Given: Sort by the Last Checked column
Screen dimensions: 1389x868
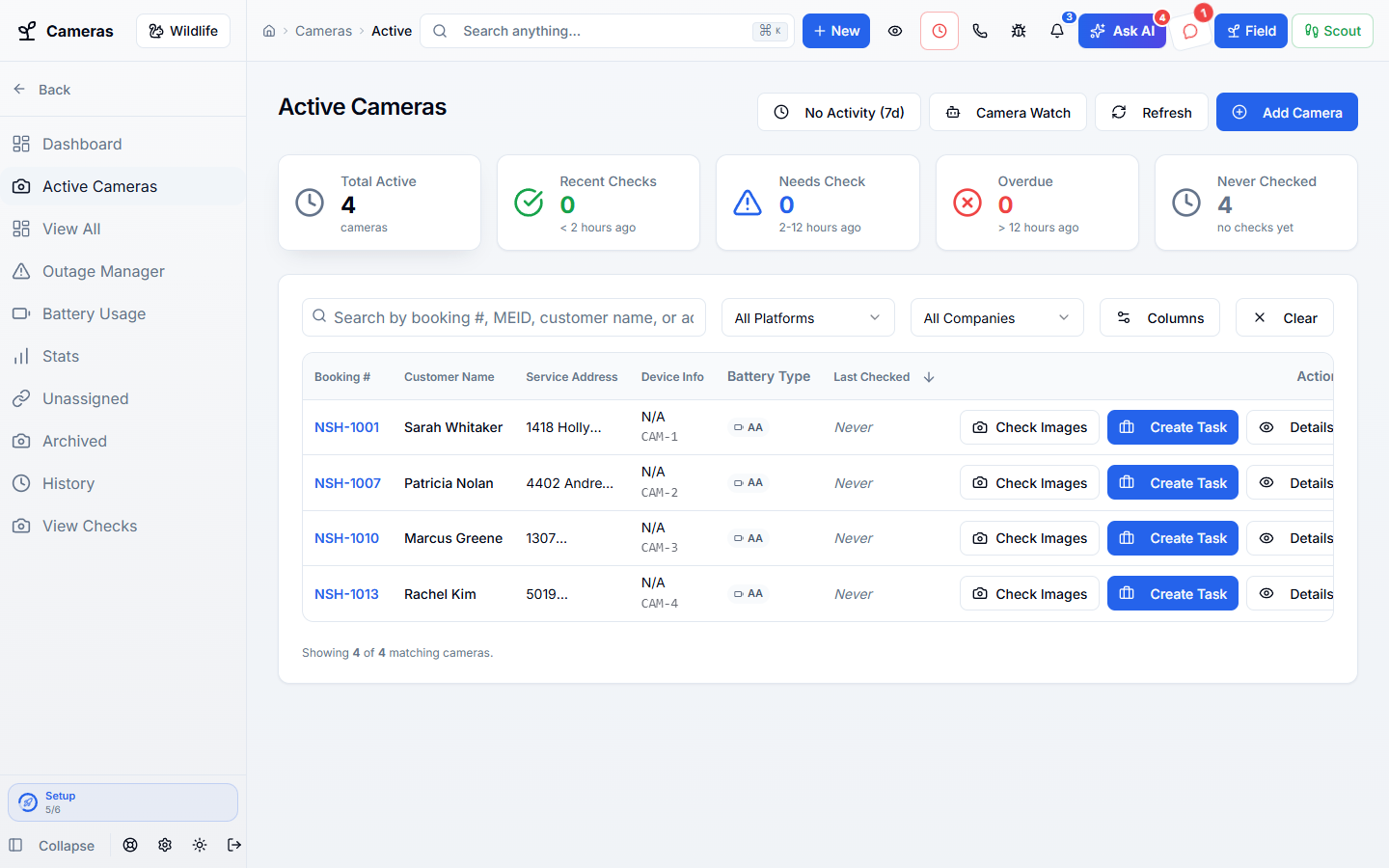Looking at the screenshot, I should 884,377.
